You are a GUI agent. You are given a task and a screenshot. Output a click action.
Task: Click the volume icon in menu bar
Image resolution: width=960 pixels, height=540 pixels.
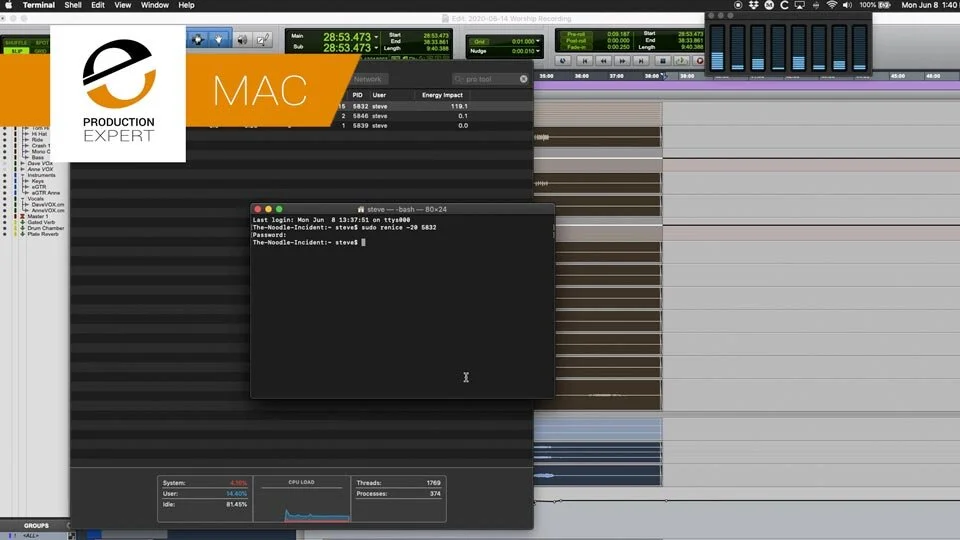[x=847, y=5]
